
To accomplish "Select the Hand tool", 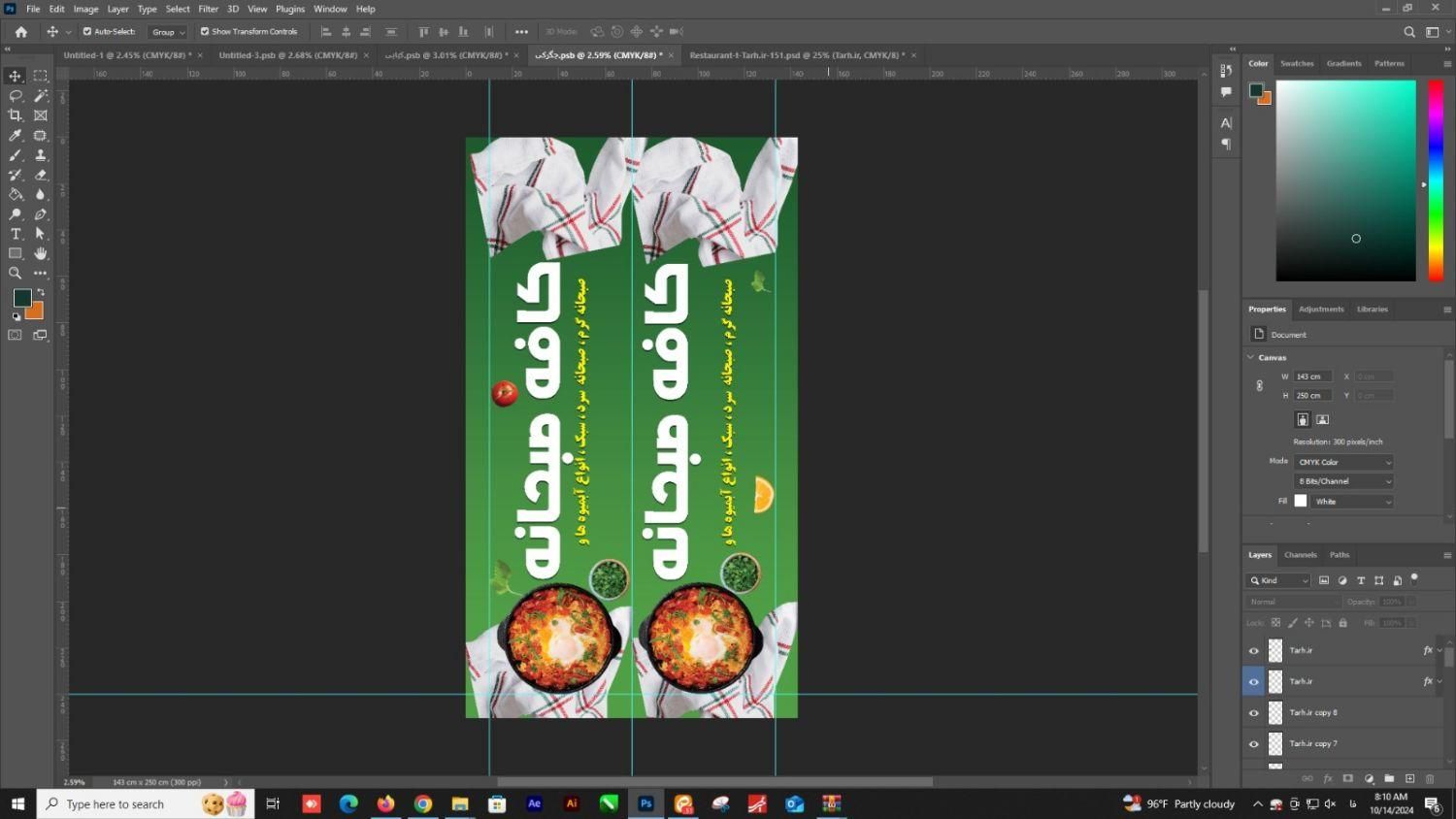I will 41,253.
